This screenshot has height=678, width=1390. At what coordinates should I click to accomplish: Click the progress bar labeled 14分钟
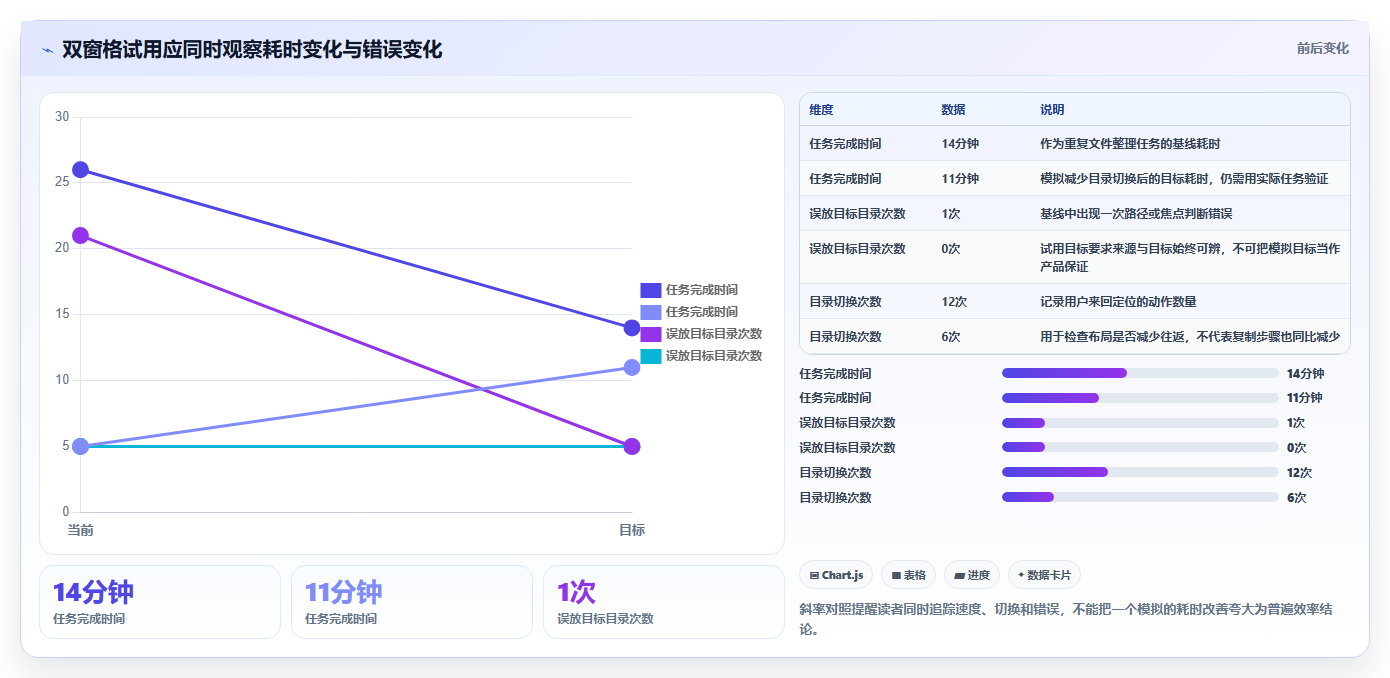(x=1140, y=374)
